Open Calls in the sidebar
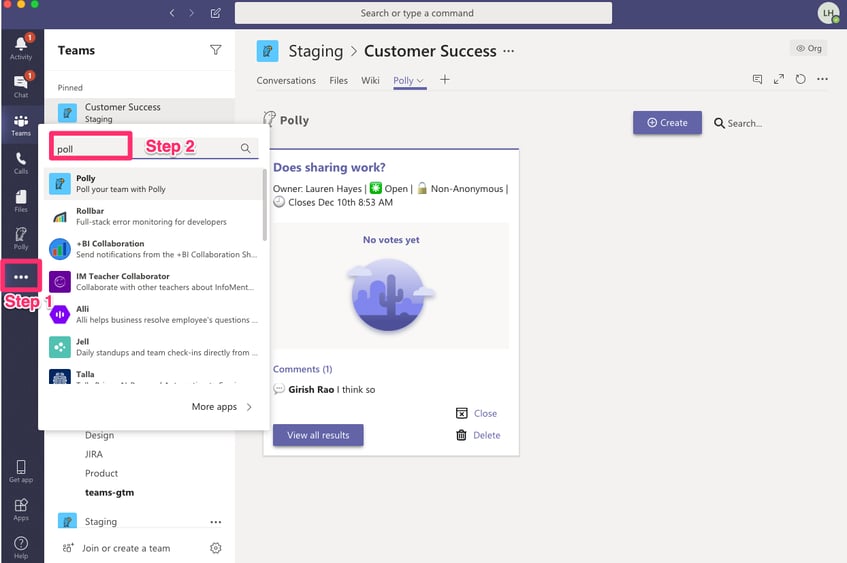 (21, 163)
